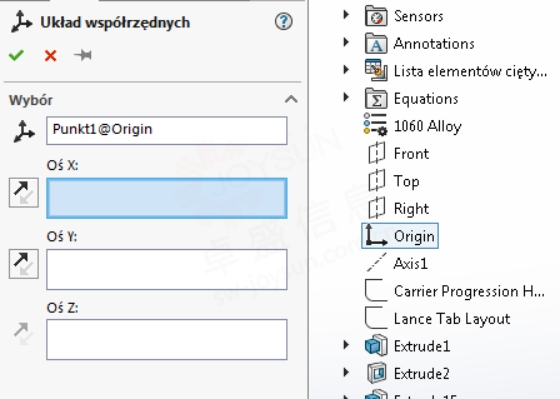The image size is (560, 399).
Task: Toggle the pushpin keep-visible icon
Action: [x=83, y=55]
